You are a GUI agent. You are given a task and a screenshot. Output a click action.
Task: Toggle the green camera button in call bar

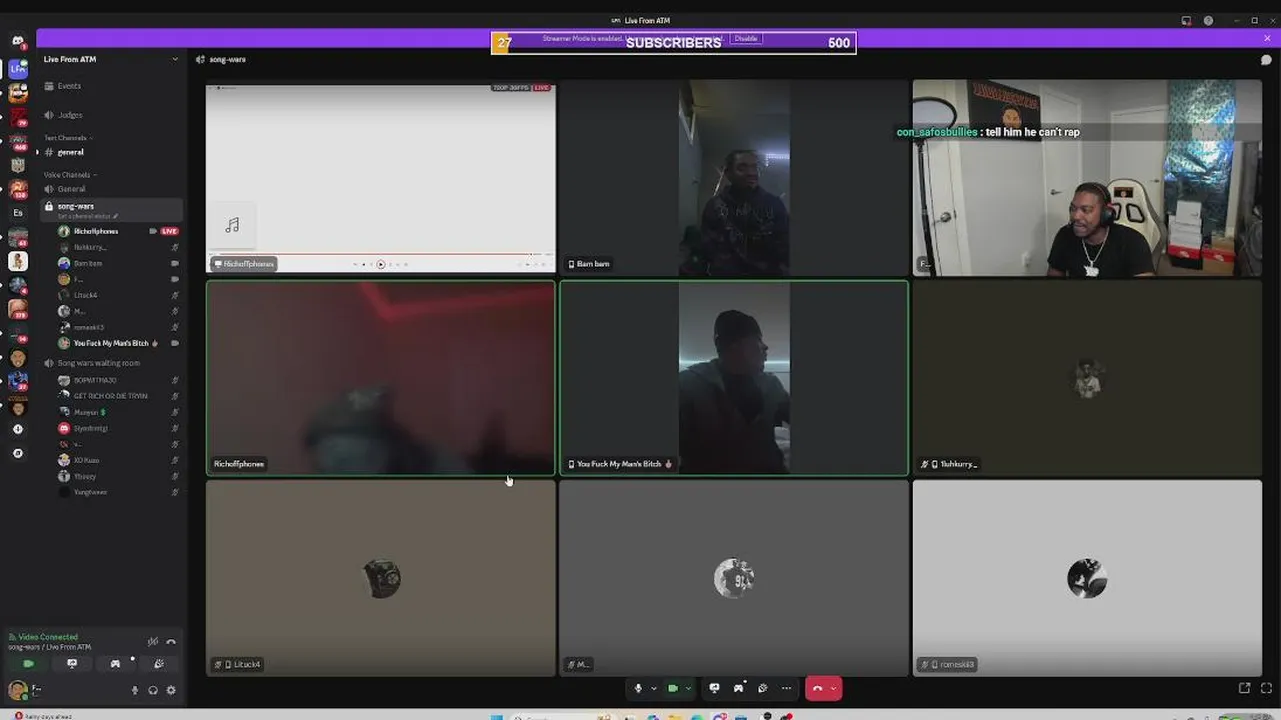[673, 688]
